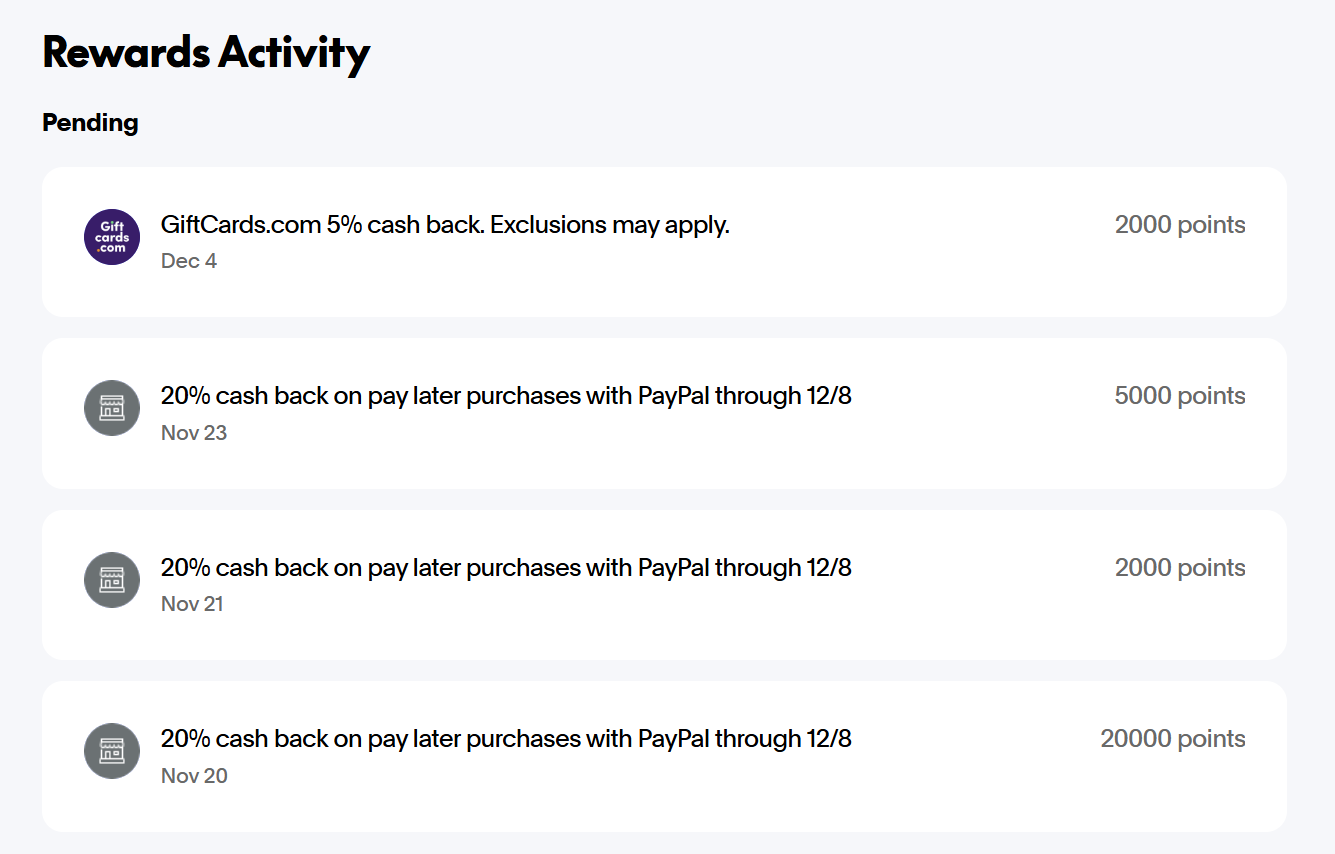
Task: Open the Nov 21 PayPal pay later reward title
Action: tap(506, 568)
